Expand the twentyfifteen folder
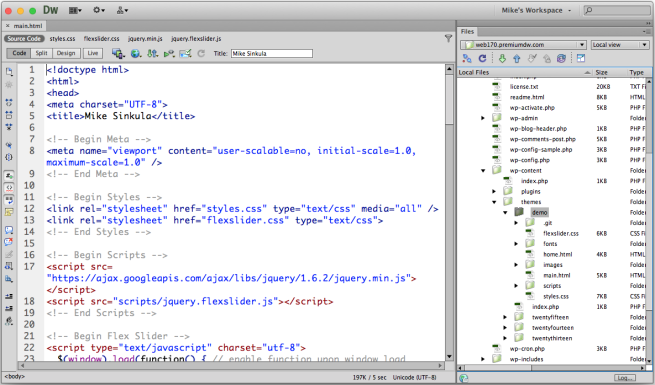This screenshot has width=655, height=385. (x=505, y=317)
